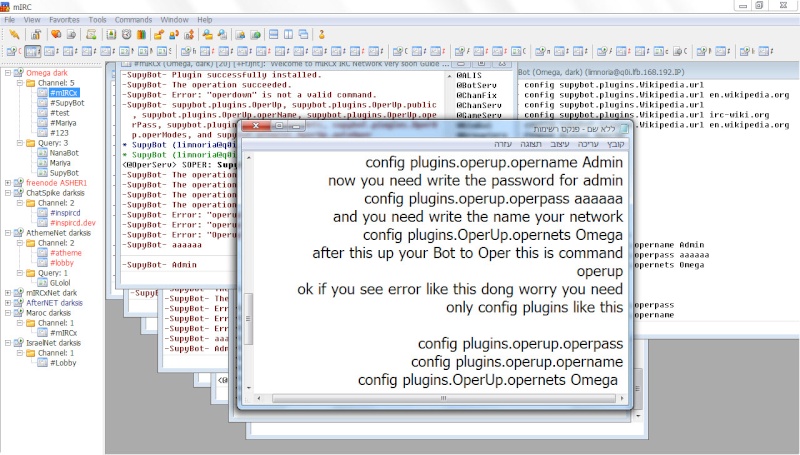Open the View menu
The height and width of the screenshot is (455, 800).
point(32,20)
